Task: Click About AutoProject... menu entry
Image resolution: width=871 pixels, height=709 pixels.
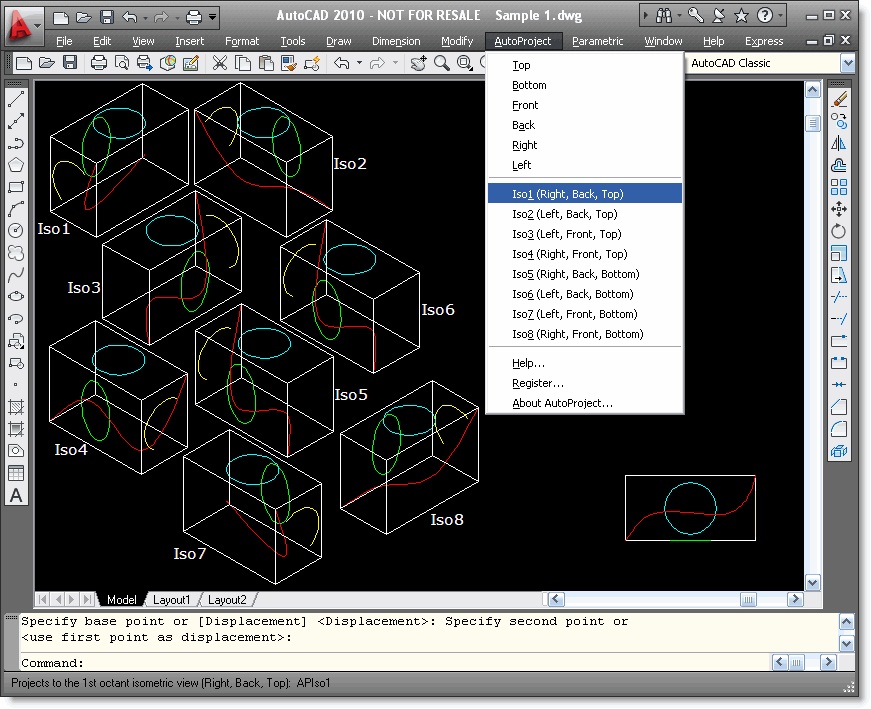Action: 562,403
